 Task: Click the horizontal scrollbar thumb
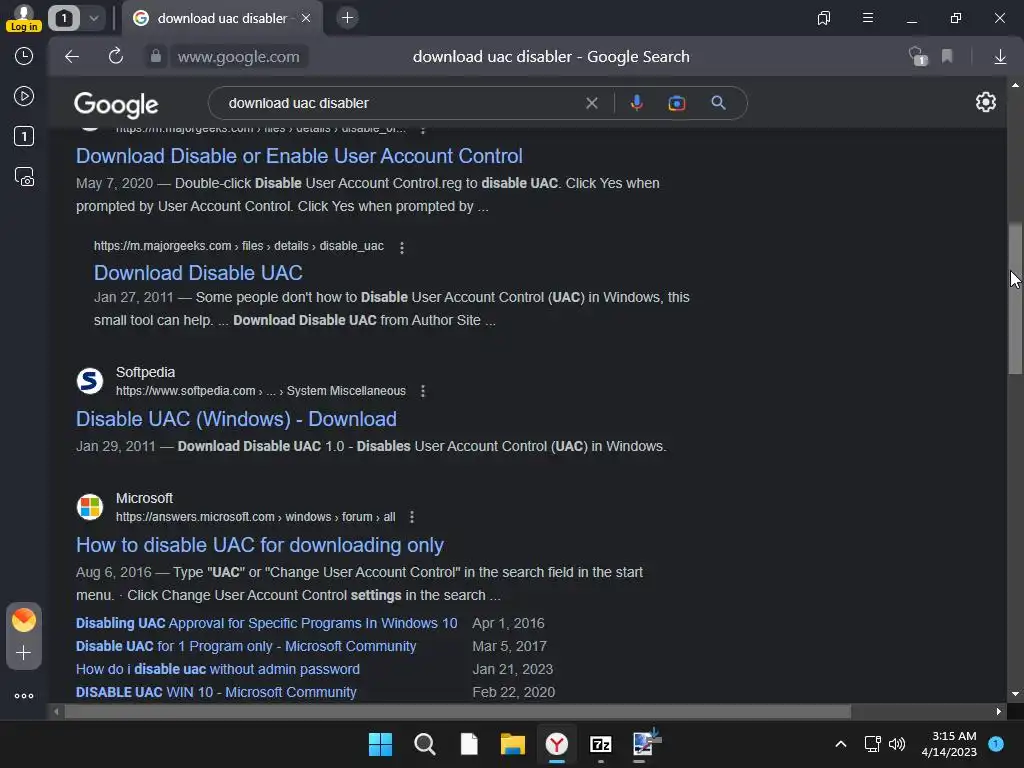(457, 712)
